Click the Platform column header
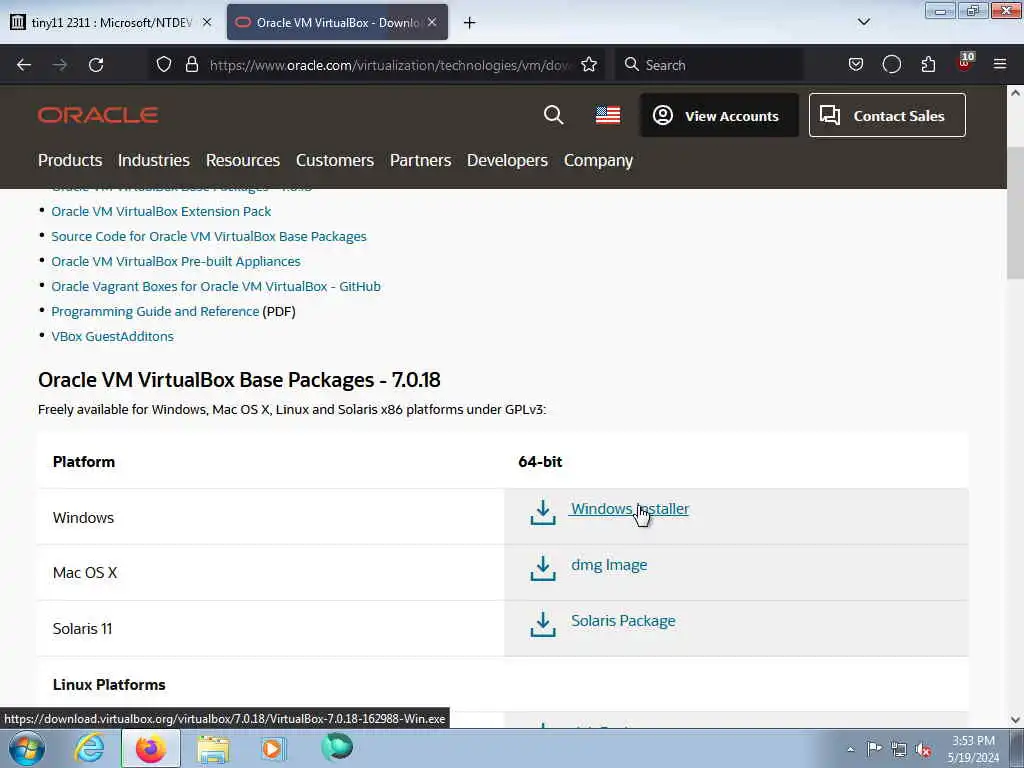The height and width of the screenshot is (768, 1024). coord(84,462)
